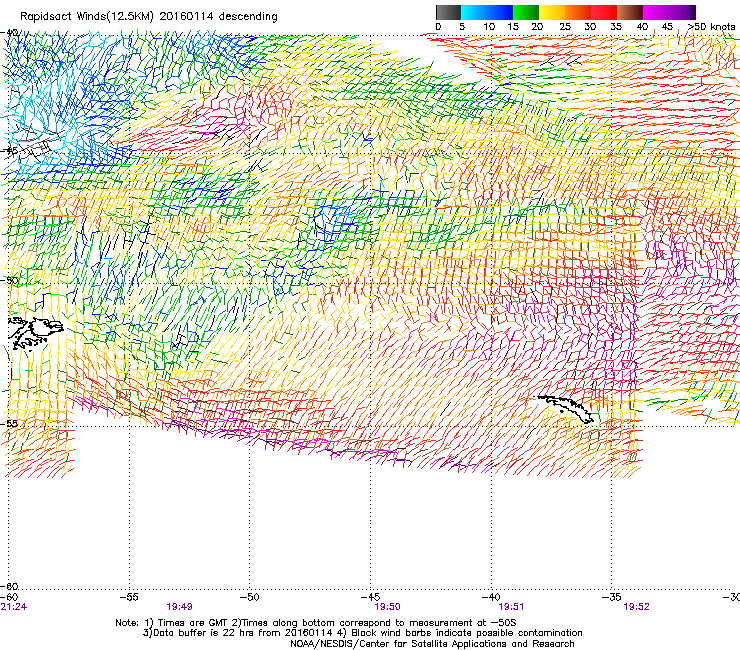Click the red 30-35 knots legend segment
Image resolution: width=740 pixels, height=650 pixels.
pyautogui.click(x=604, y=12)
